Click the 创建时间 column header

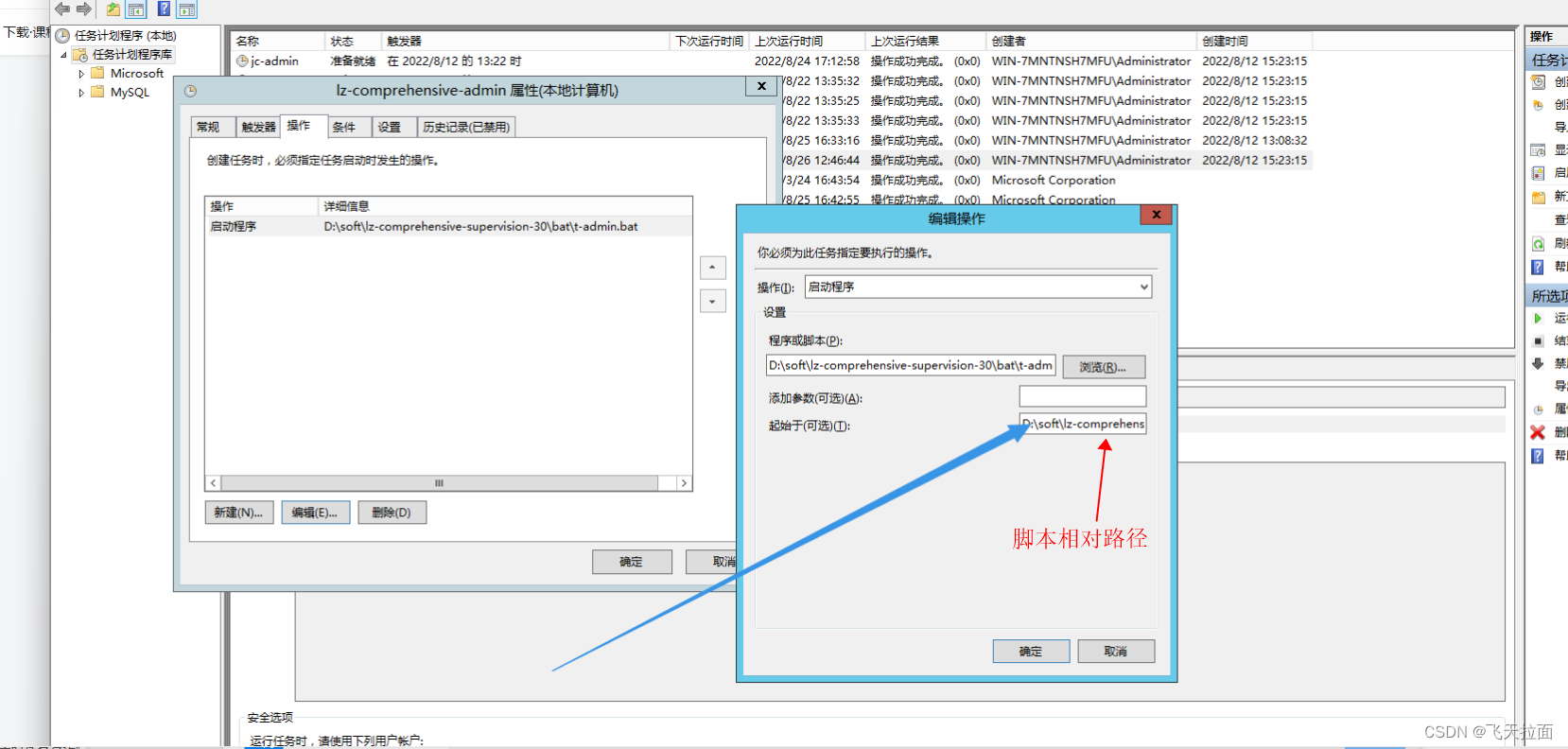1254,41
